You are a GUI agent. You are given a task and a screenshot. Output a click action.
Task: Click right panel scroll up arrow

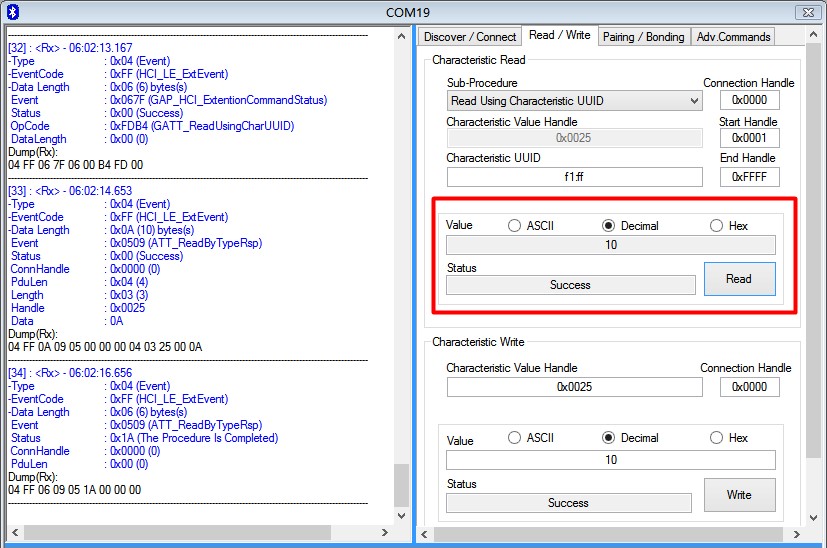(813, 34)
